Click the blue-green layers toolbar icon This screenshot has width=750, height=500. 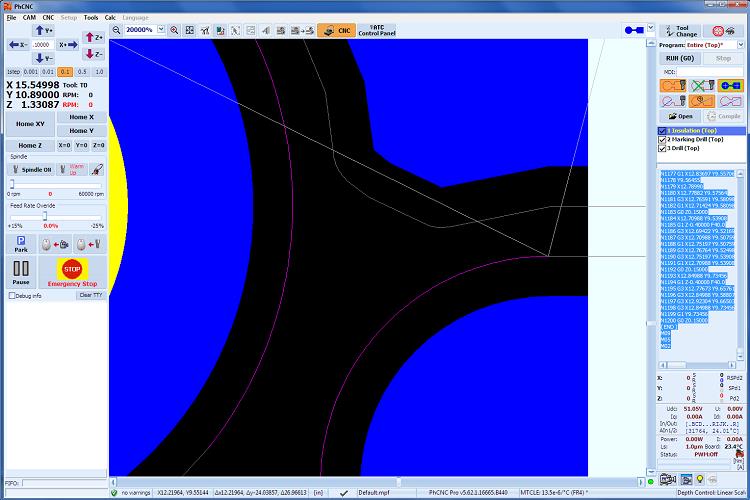tap(220, 30)
